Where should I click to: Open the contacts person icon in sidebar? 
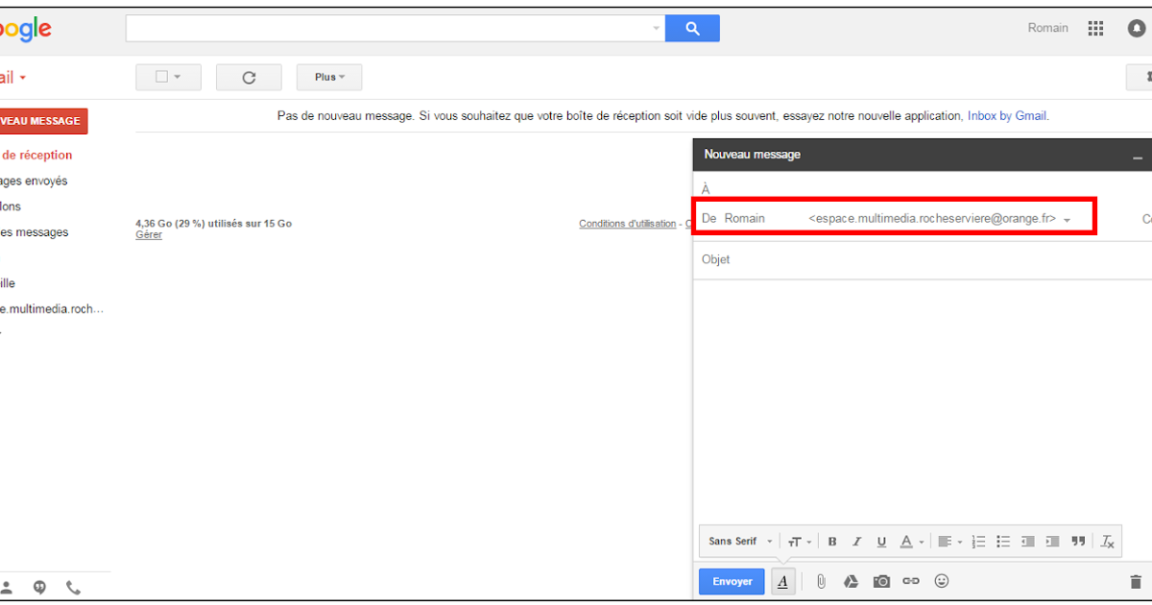pos(7,587)
